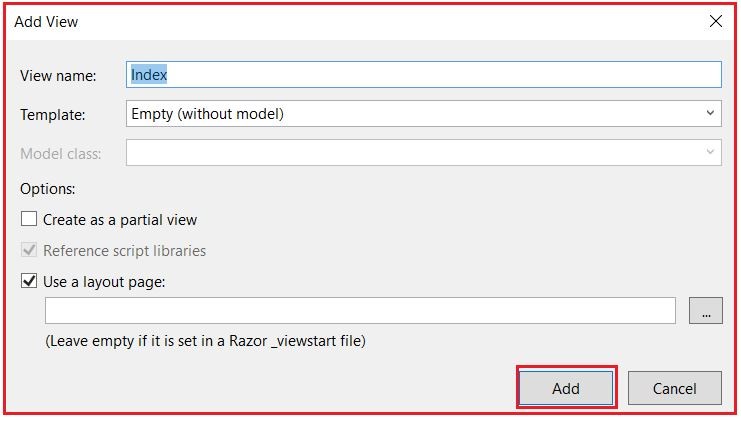The width and height of the screenshot is (741, 421).
Task: Focus the View name input field
Action: 423,75
